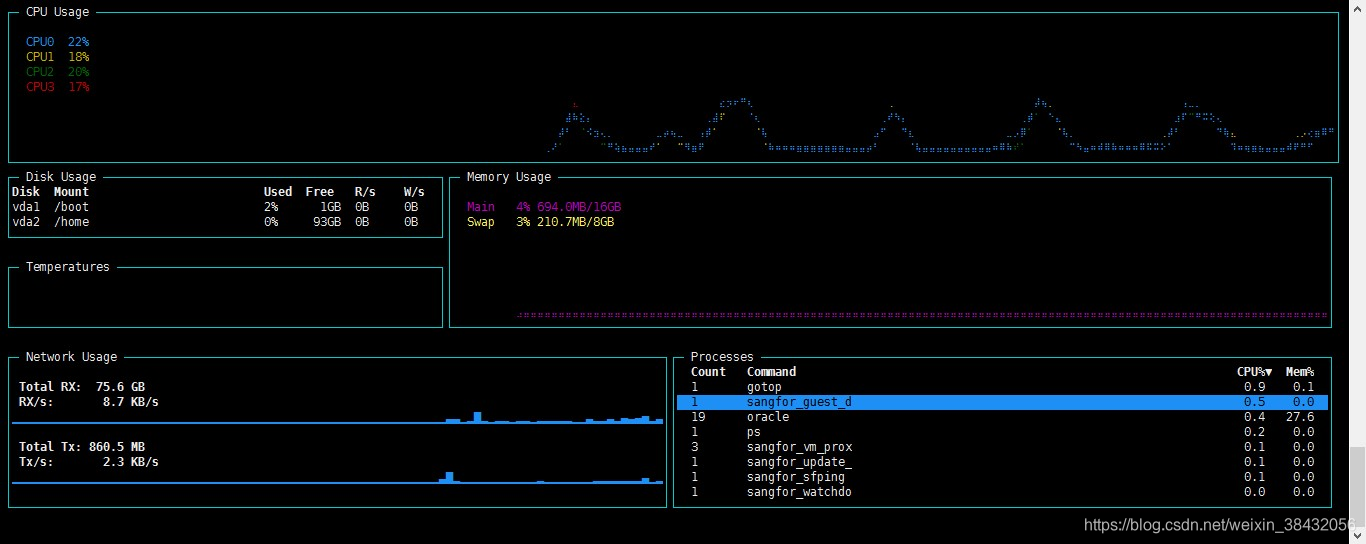Select the sangfor_watchdo process row
The image size is (1366, 544).
[x=1002, y=492]
